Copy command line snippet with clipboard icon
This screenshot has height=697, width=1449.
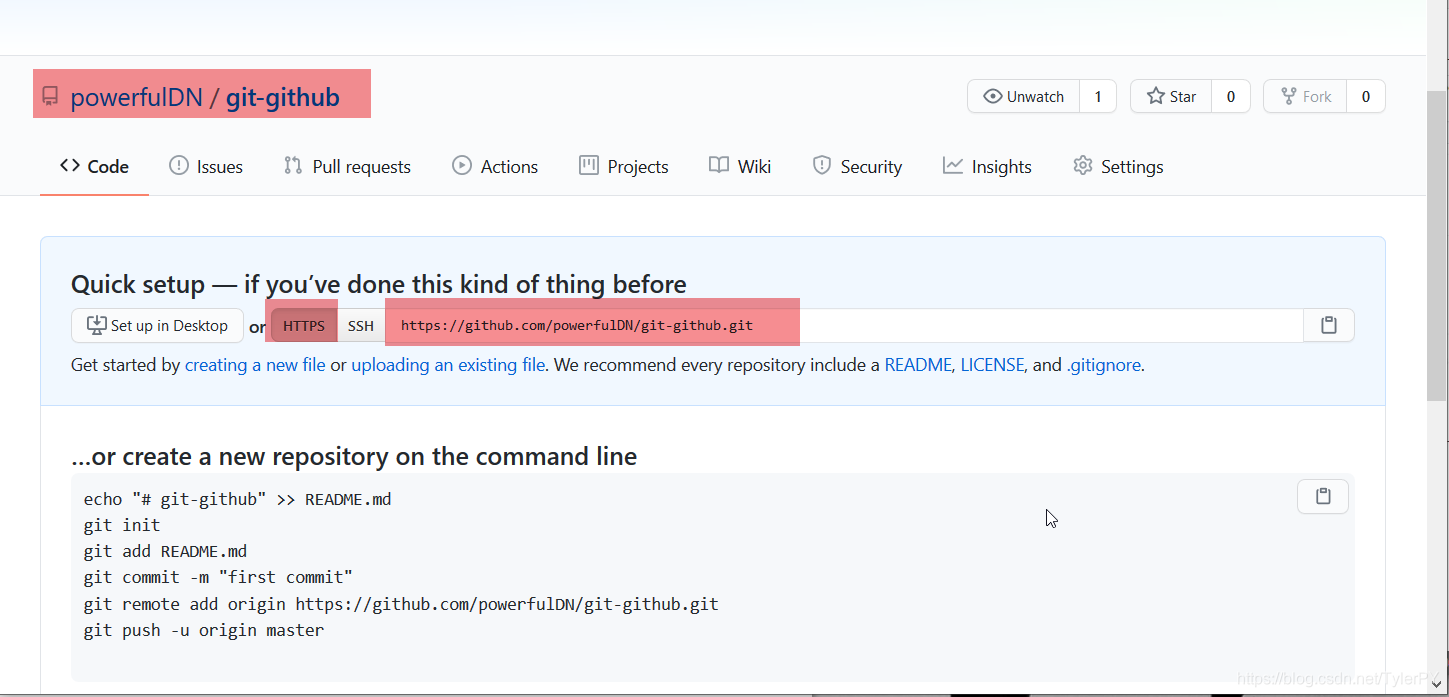point(1323,496)
